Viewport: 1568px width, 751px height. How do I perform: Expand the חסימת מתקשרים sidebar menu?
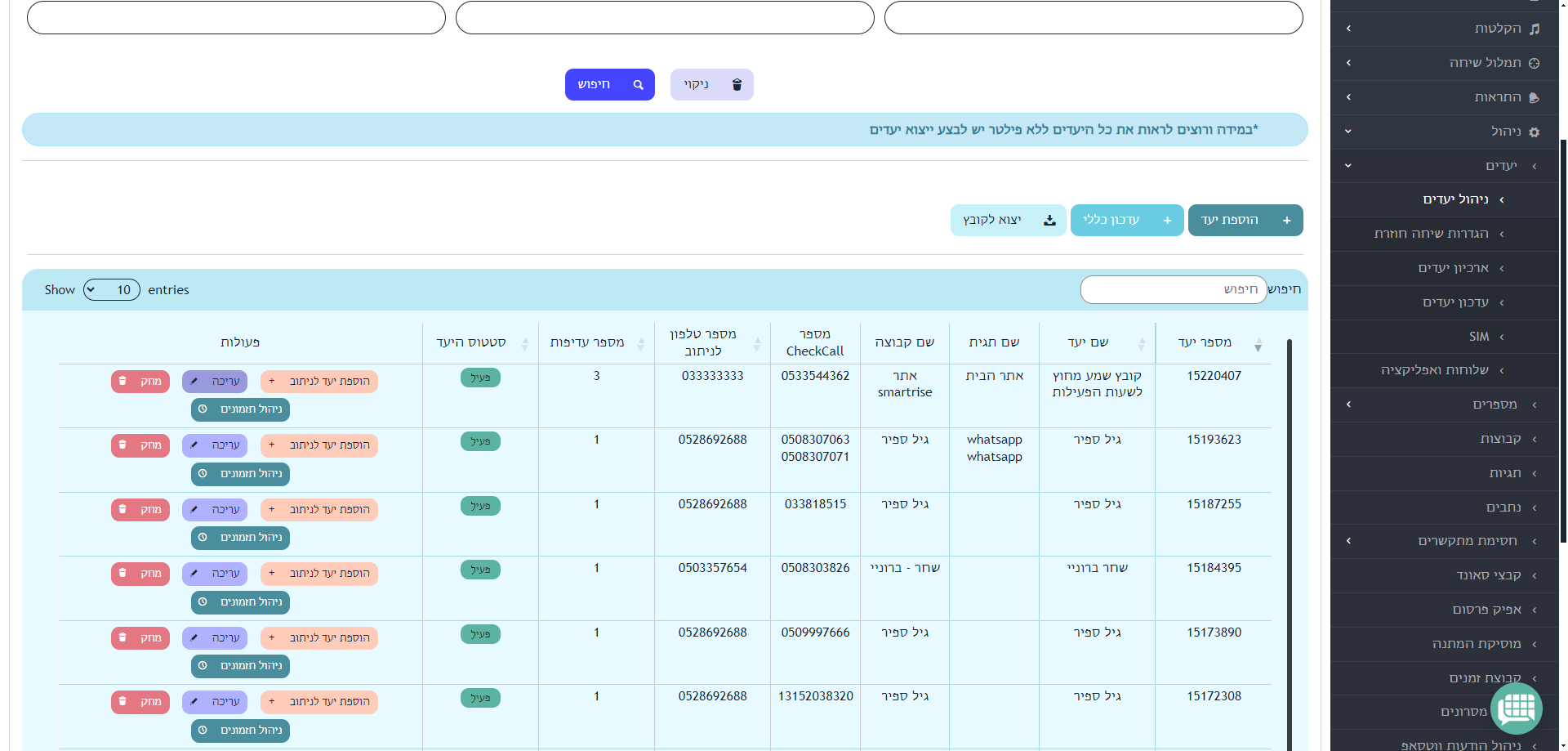[1444, 541]
